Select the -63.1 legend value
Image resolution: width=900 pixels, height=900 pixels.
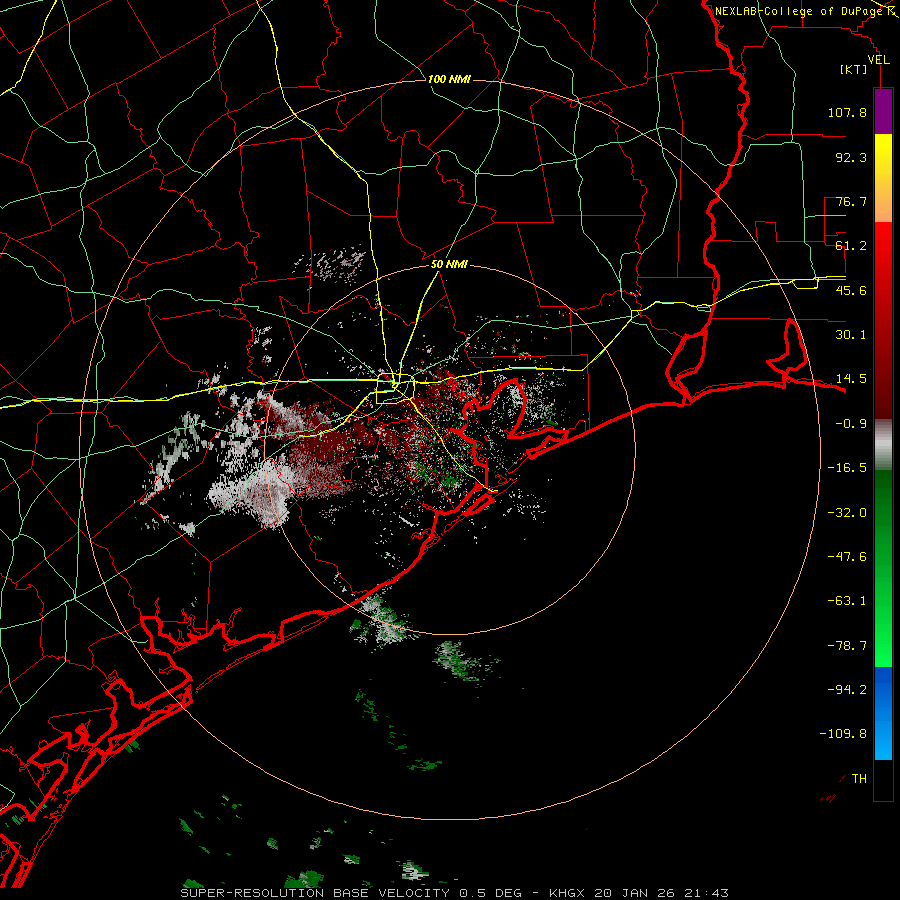(847, 601)
